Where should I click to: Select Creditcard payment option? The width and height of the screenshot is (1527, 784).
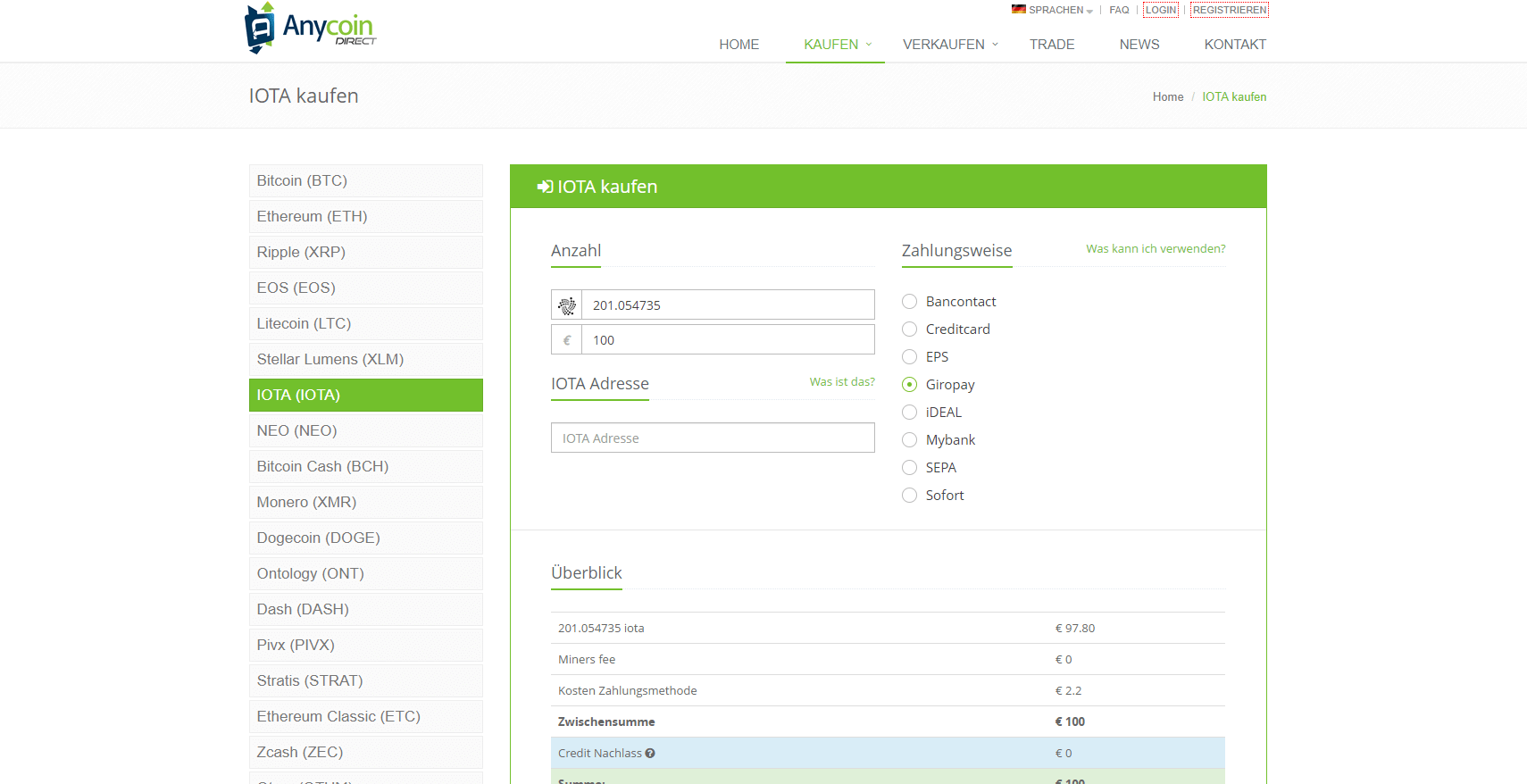(x=909, y=329)
